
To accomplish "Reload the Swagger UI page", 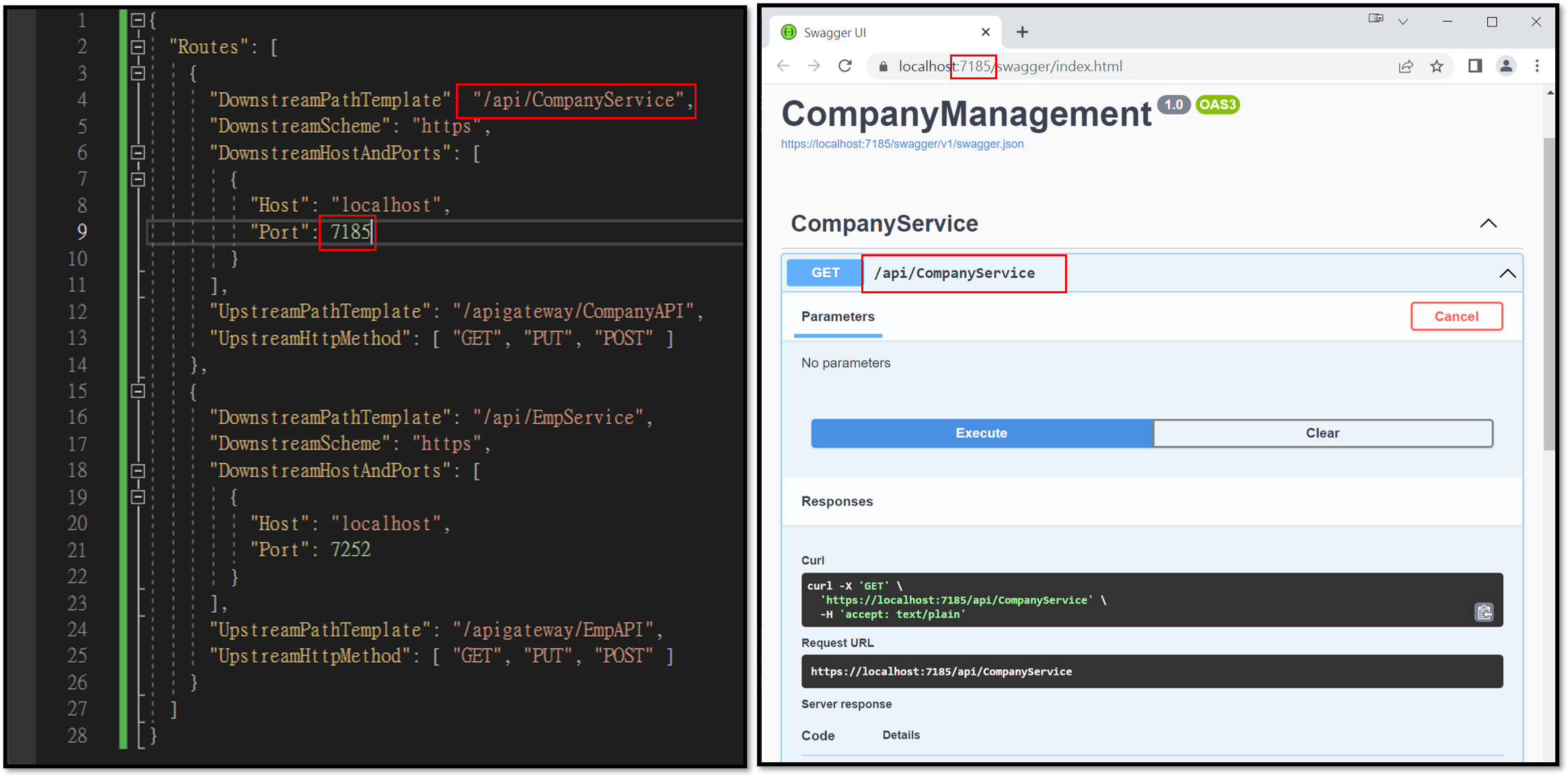I will pyautogui.click(x=845, y=66).
